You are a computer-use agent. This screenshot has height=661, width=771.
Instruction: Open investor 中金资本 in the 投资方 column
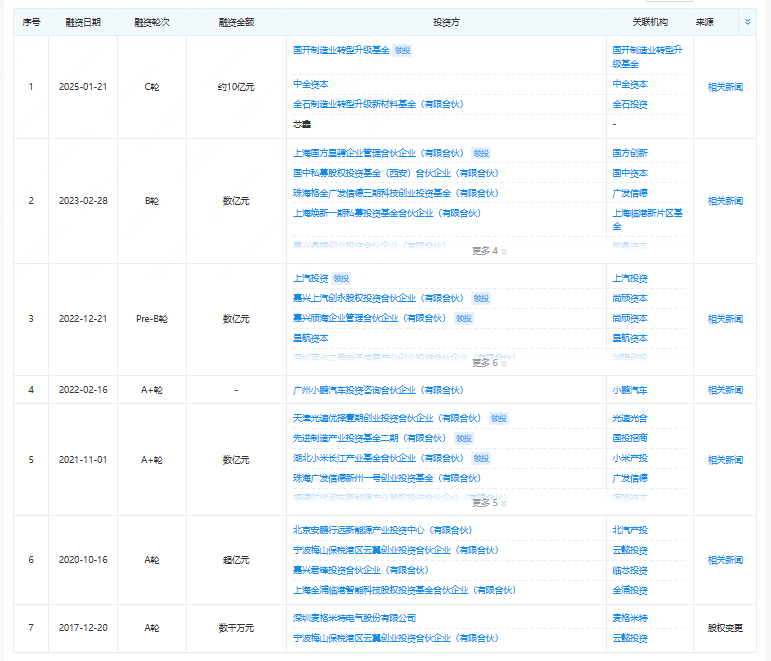311,84
